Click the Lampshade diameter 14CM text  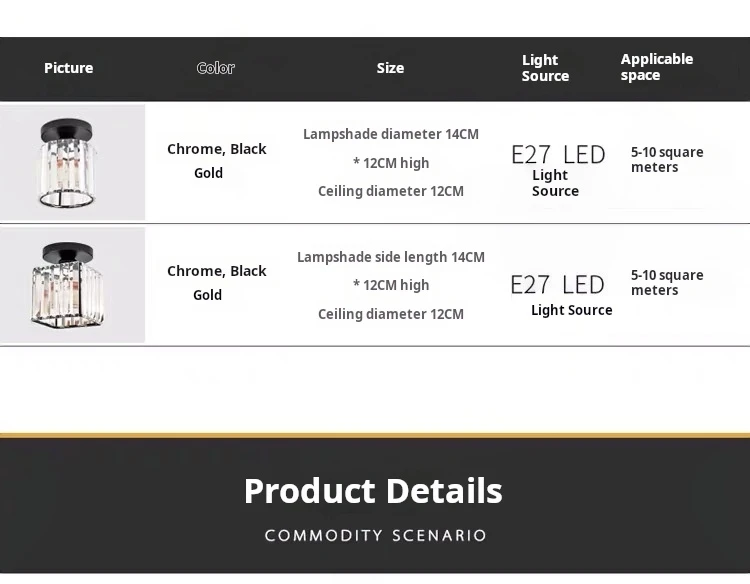pyautogui.click(x=391, y=134)
